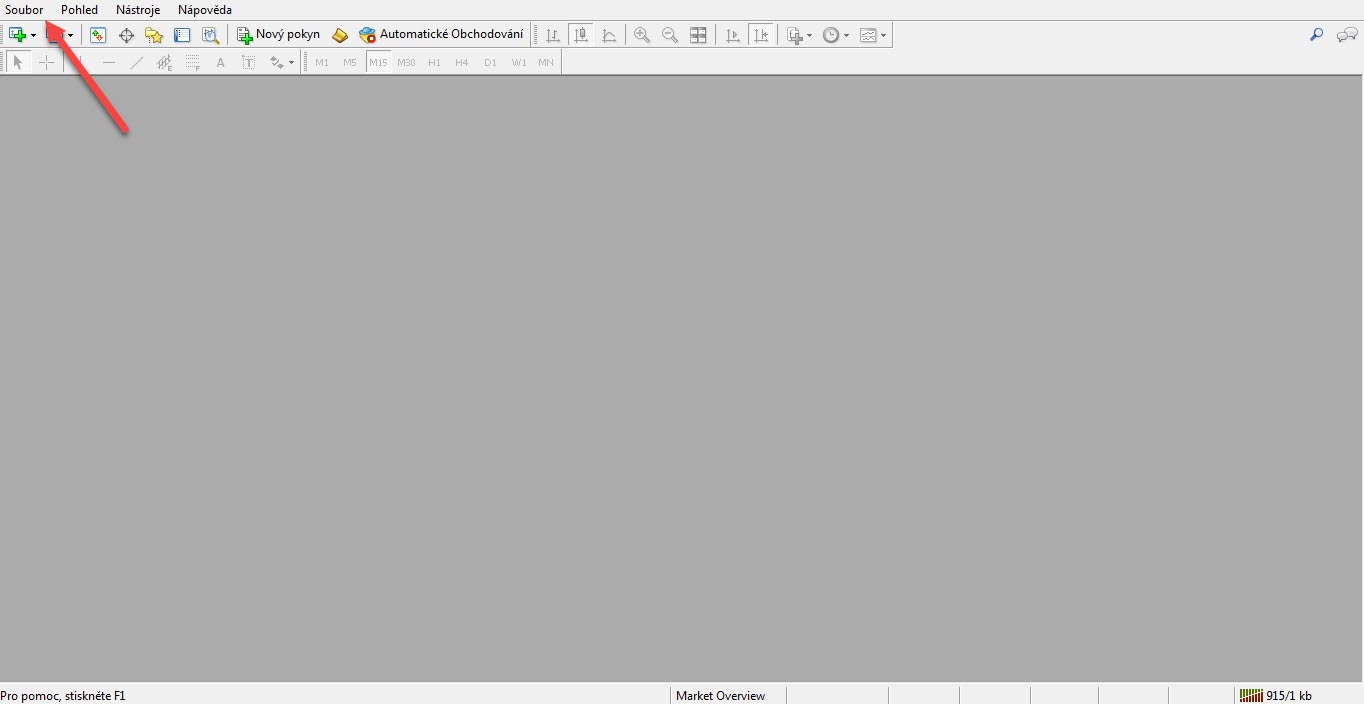Viewport: 1364px width, 704px height.
Task: Expand the arrows objects dropdown
Action: pos(291,63)
